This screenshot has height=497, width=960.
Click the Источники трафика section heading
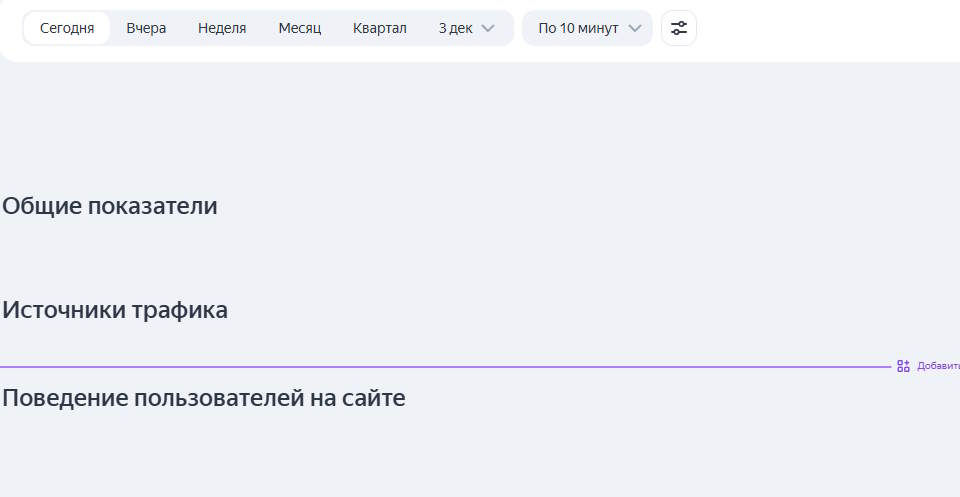(115, 310)
